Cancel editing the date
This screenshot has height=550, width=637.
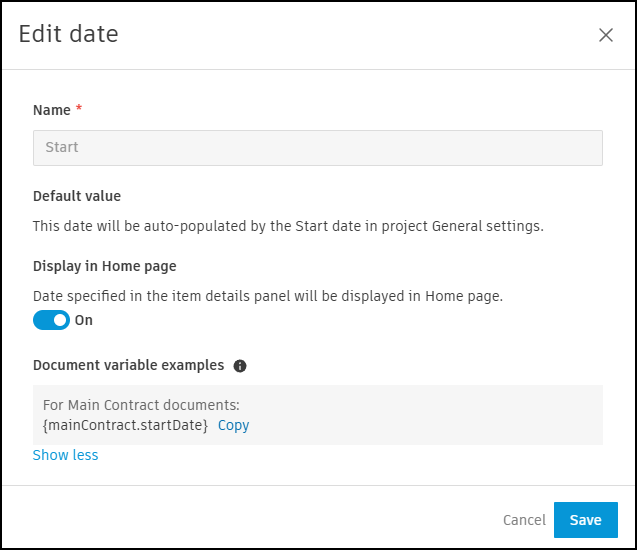[524, 520]
